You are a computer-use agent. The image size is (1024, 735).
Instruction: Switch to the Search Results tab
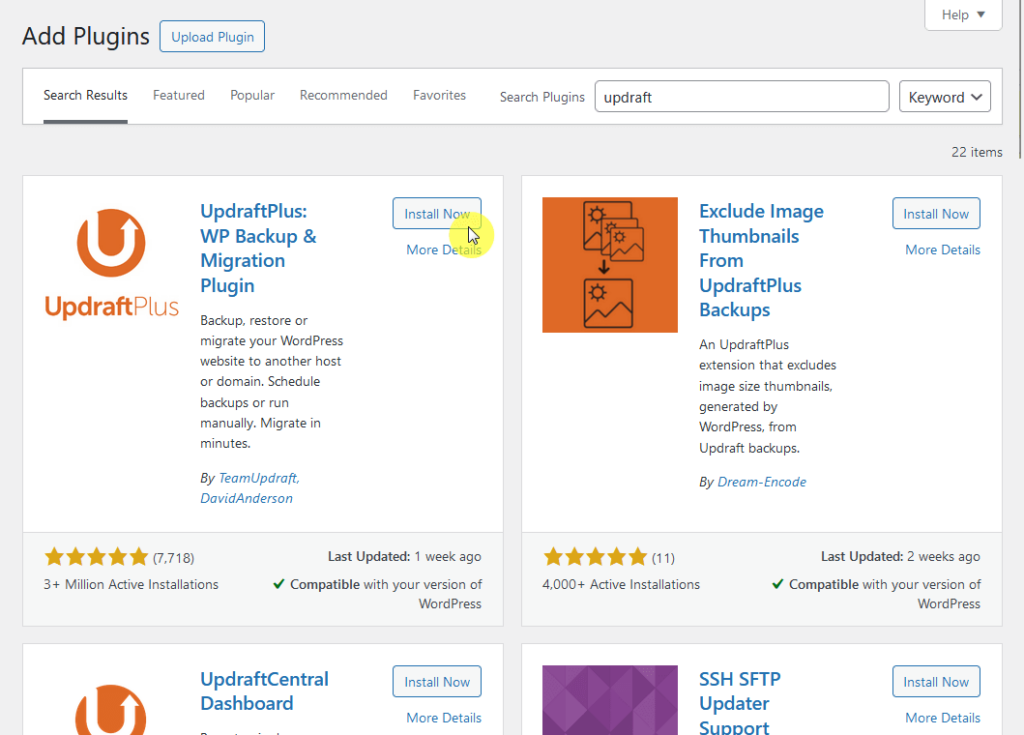[x=86, y=95]
